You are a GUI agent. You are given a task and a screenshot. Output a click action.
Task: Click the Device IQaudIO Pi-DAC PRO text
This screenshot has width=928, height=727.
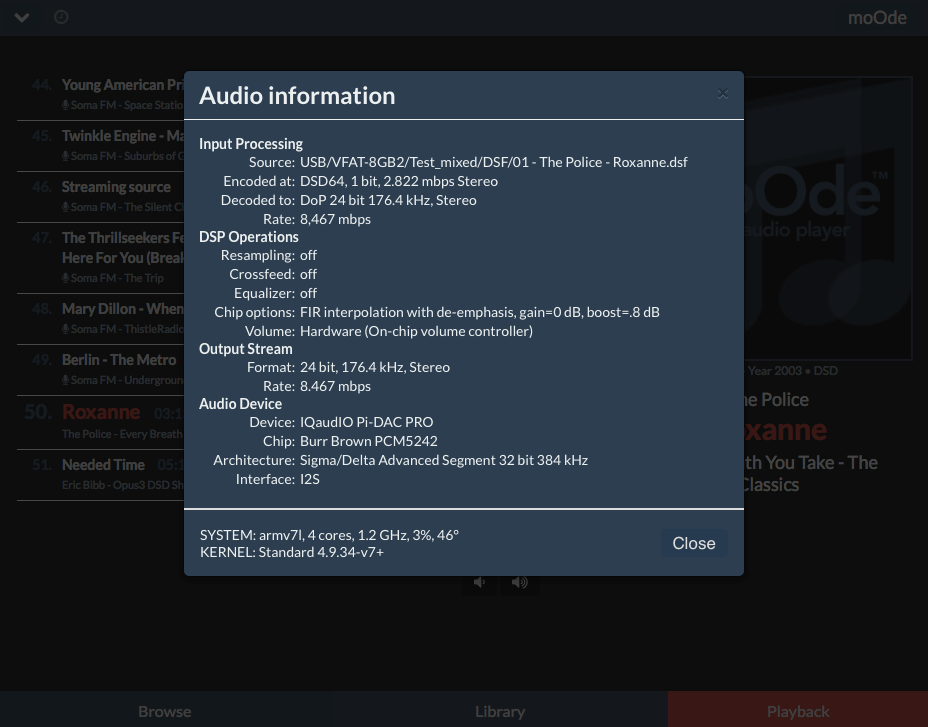pyautogui.click(x=366, y=422)
